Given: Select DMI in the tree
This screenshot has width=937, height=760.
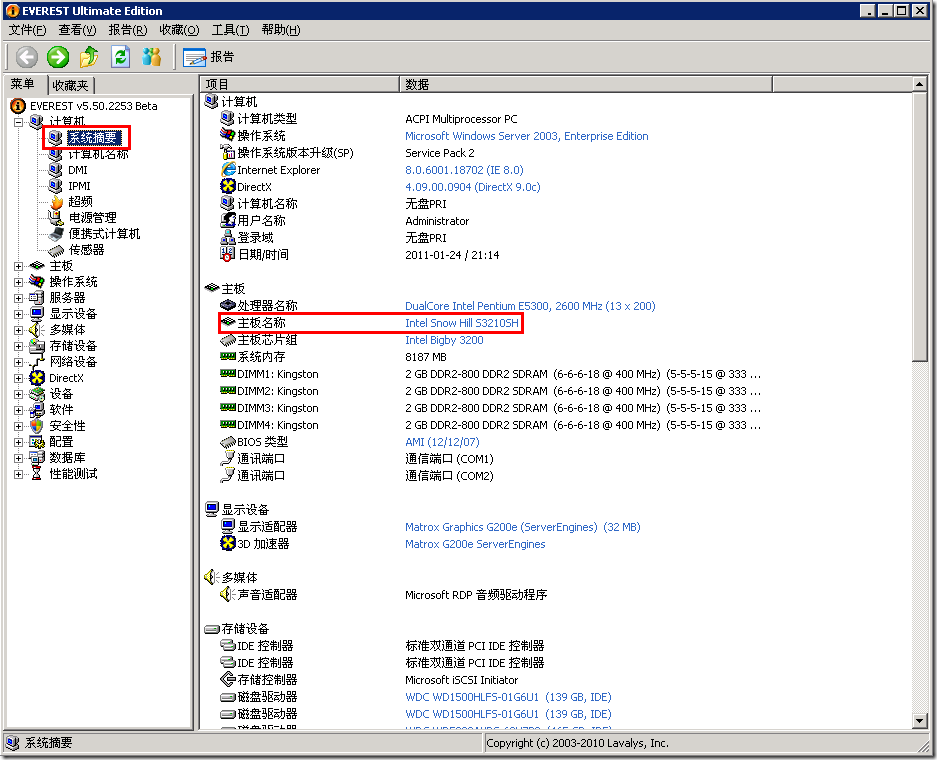Looking at the screenshot, I should (x=78, y=170).
